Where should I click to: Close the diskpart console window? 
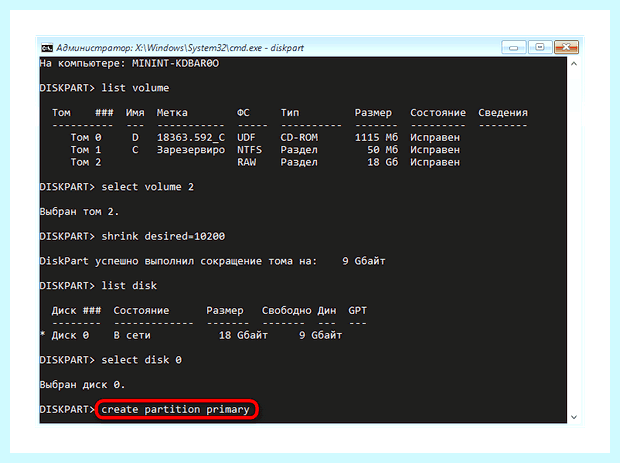tap(566, 47)
